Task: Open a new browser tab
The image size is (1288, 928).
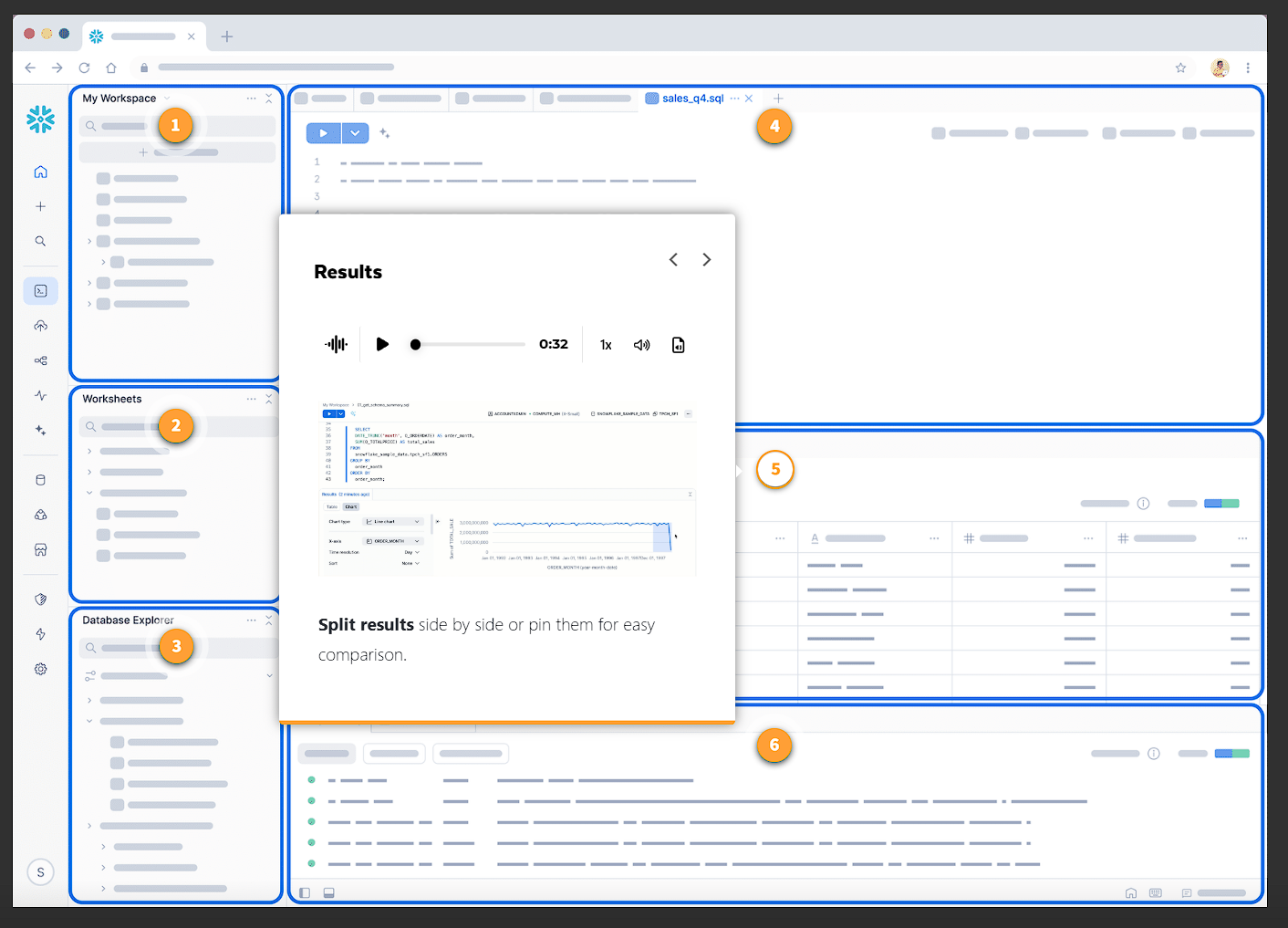Action: tap(227, 36)
